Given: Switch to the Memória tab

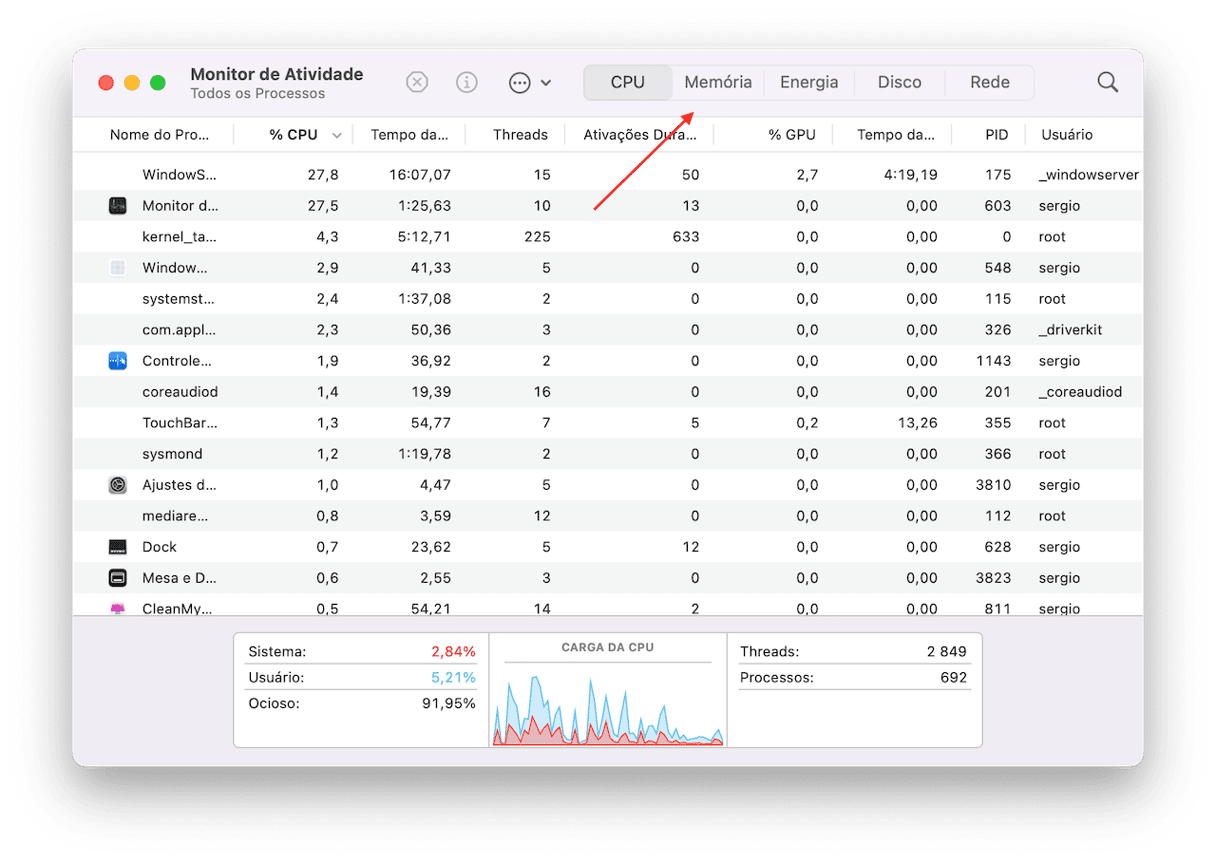Looking at the screenshot, I should [718, 83].
